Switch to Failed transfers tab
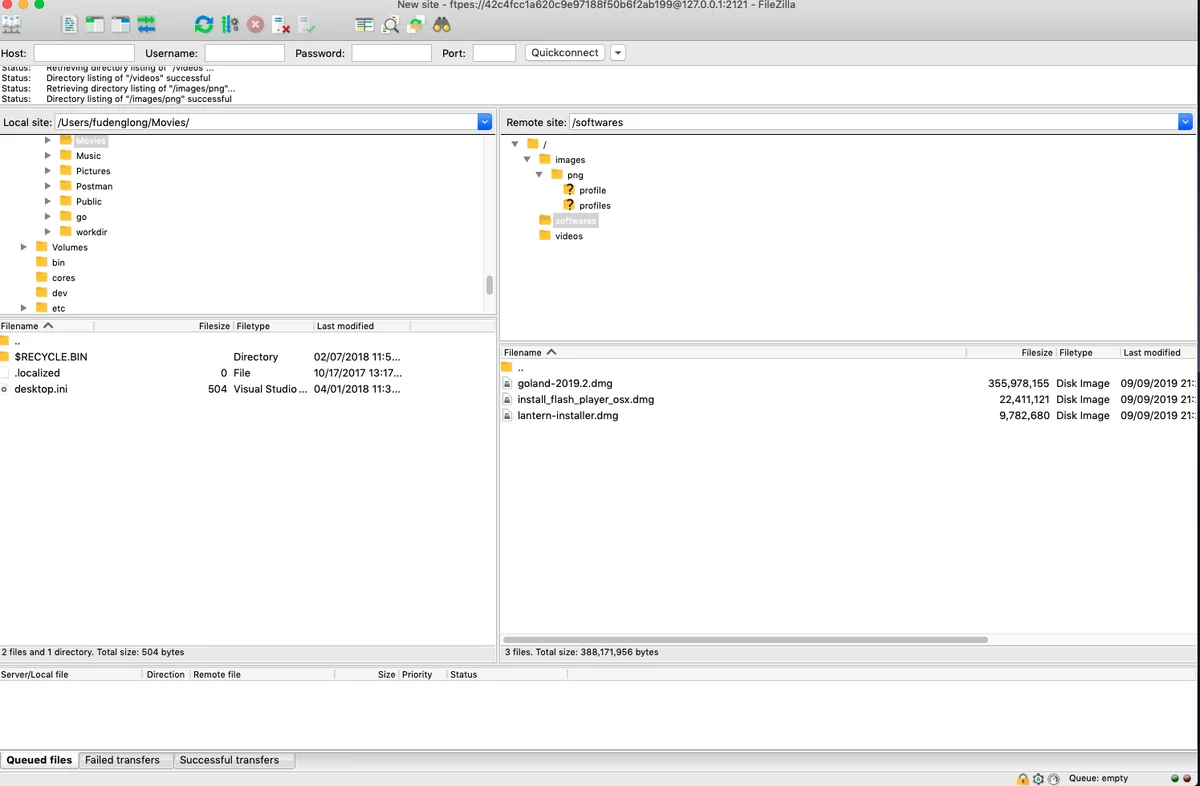The width and height of the screenshot is (1200, 786). [122, 760]
